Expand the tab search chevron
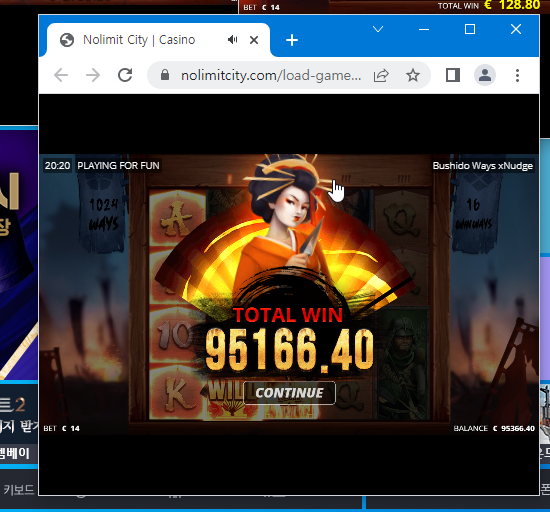This screenshot has width=550, height=512. [378, 29]
